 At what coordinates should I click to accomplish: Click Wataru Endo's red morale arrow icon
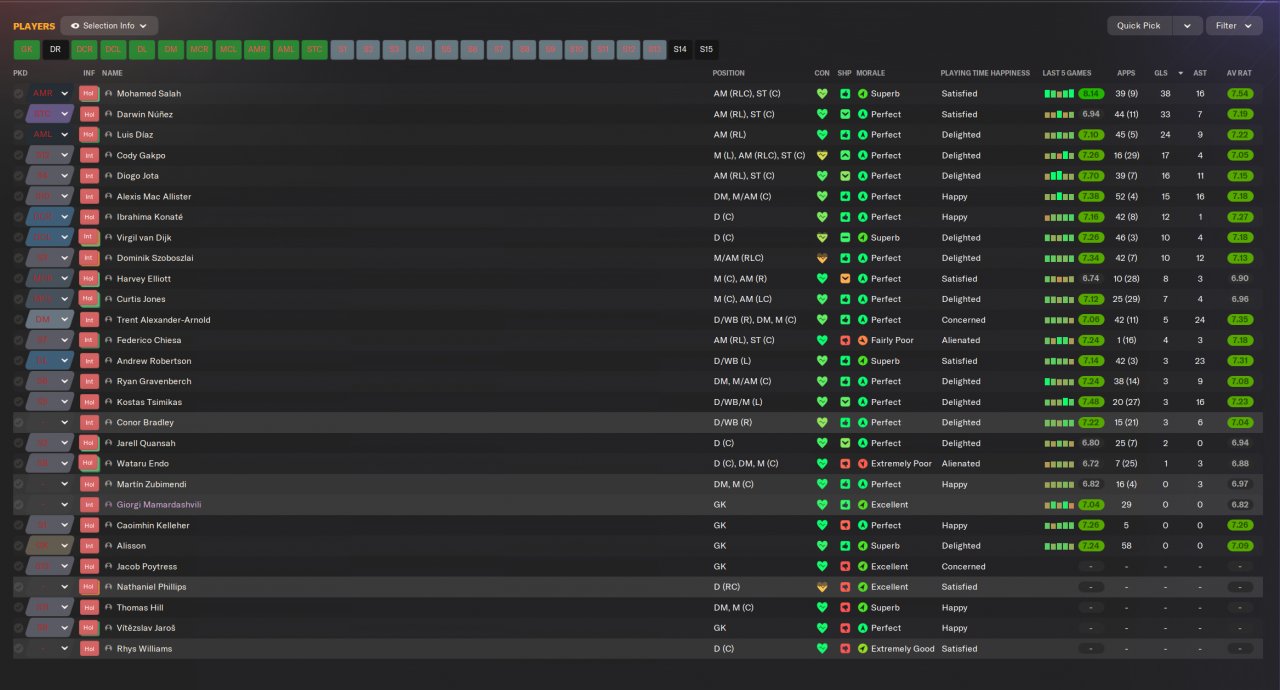(x=863, y=464)
